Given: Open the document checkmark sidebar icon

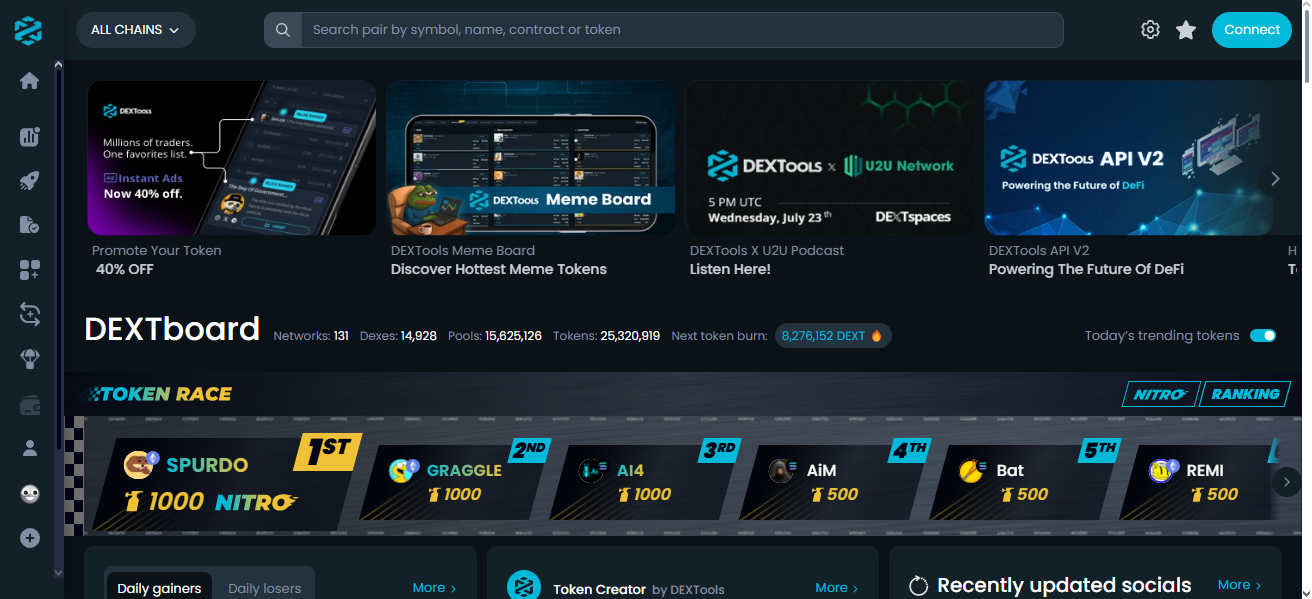Looking at the screenshot, I should click(29, 225).
